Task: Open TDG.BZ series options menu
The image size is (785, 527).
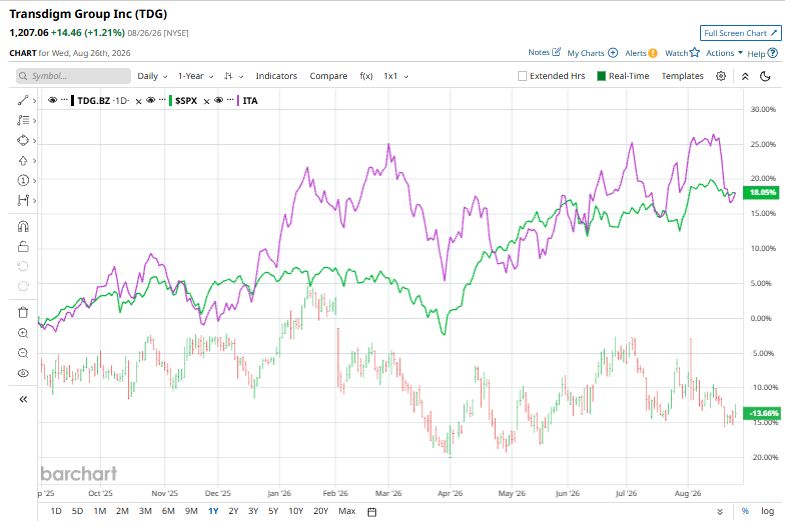Action: coord(64,100)
